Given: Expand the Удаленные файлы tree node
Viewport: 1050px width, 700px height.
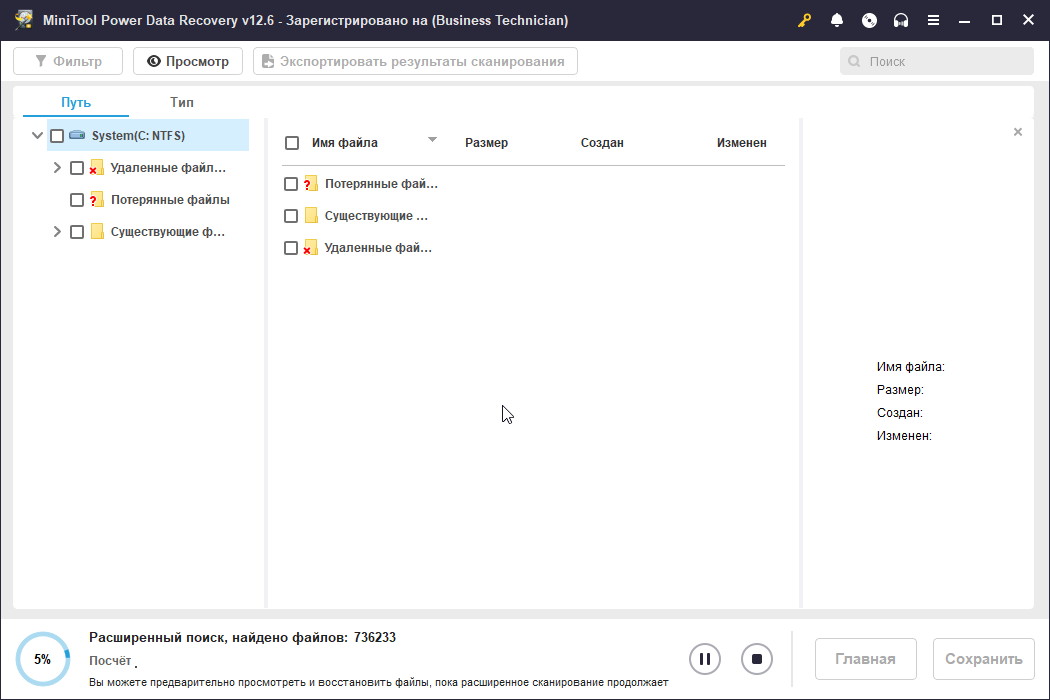Looking at the screenshot, I should 57,167.
